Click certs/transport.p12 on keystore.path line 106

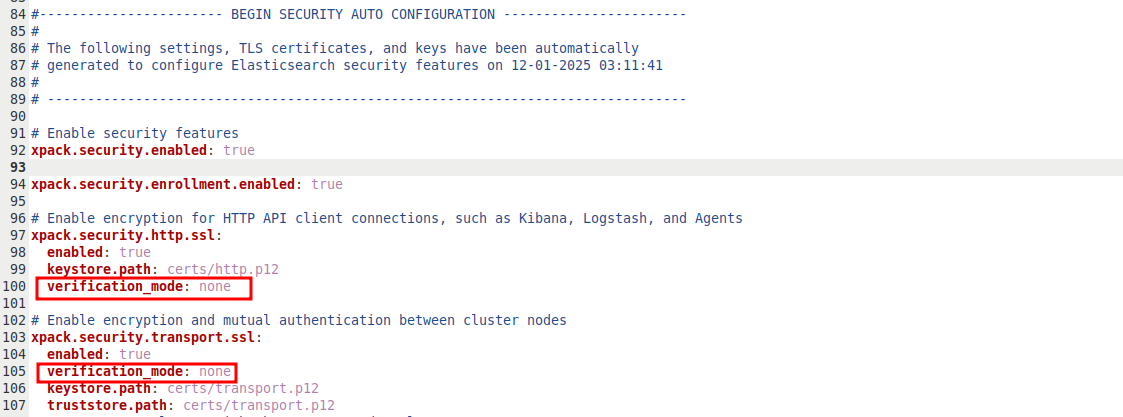[243, 388]
